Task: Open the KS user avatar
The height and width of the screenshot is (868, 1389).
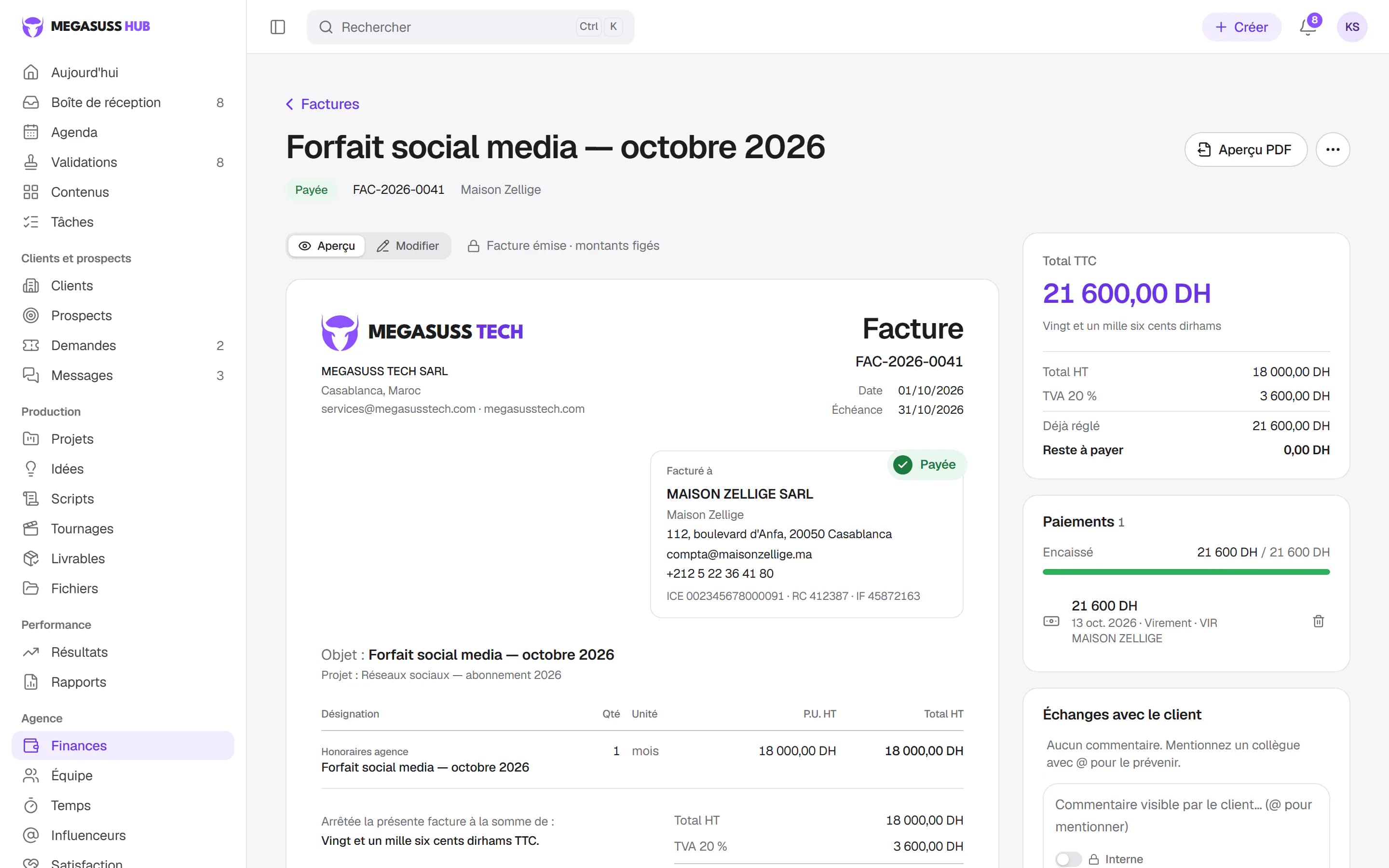Action: [1352, 27]
